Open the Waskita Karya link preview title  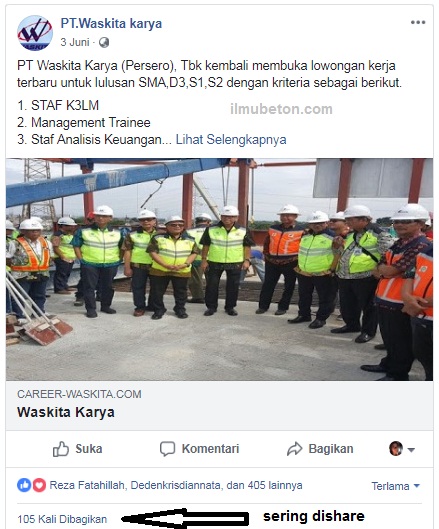pyautogui.click(x=66, y=412)
